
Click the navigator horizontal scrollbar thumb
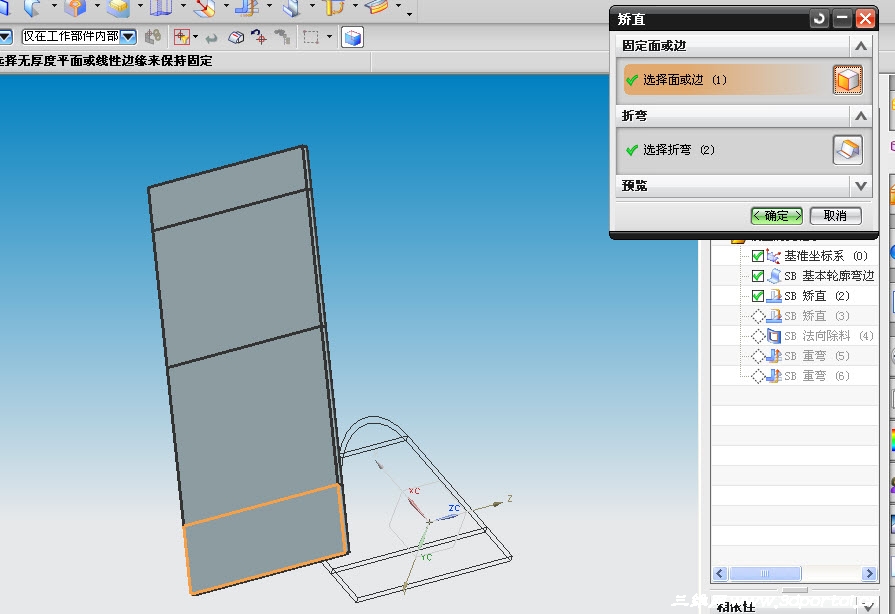pos(765,573)
